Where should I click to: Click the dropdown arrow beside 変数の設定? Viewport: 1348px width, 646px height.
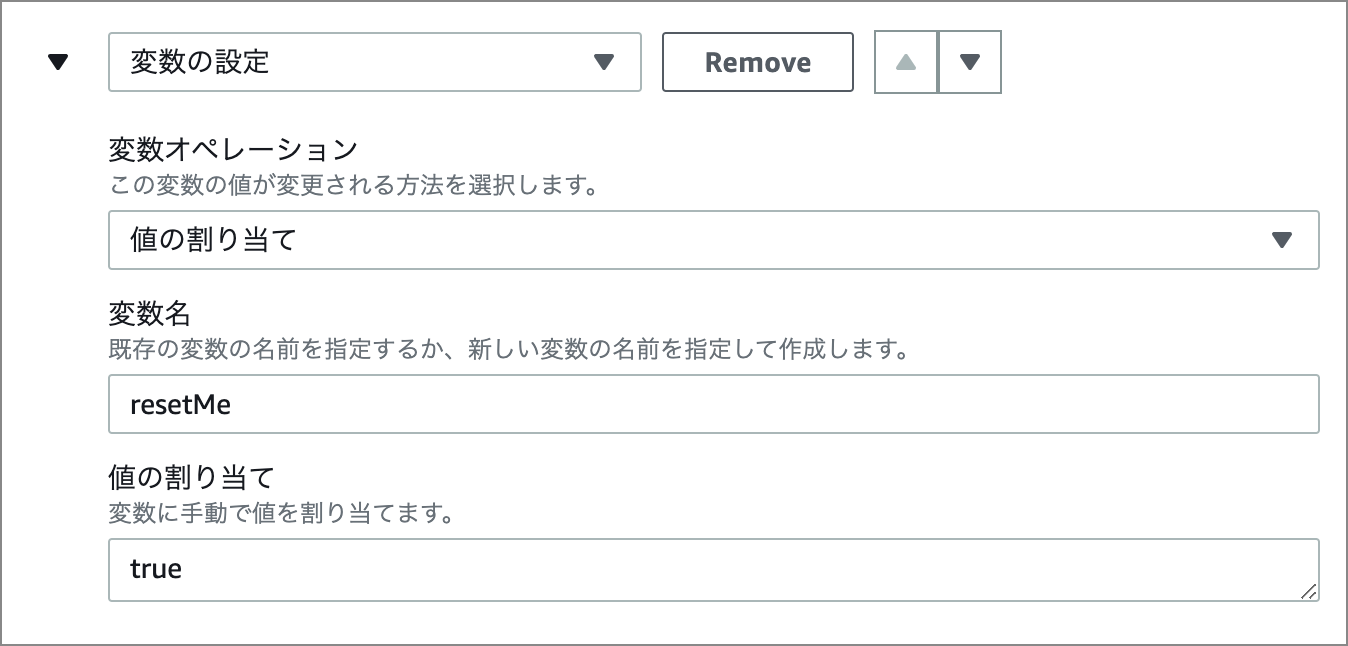(x=604, y=62)
